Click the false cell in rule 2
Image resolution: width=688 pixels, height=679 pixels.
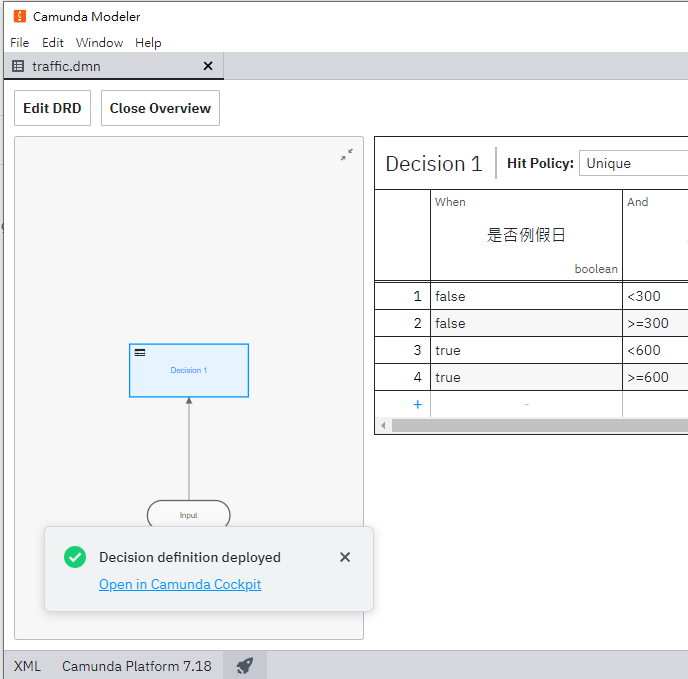[526, 323]
